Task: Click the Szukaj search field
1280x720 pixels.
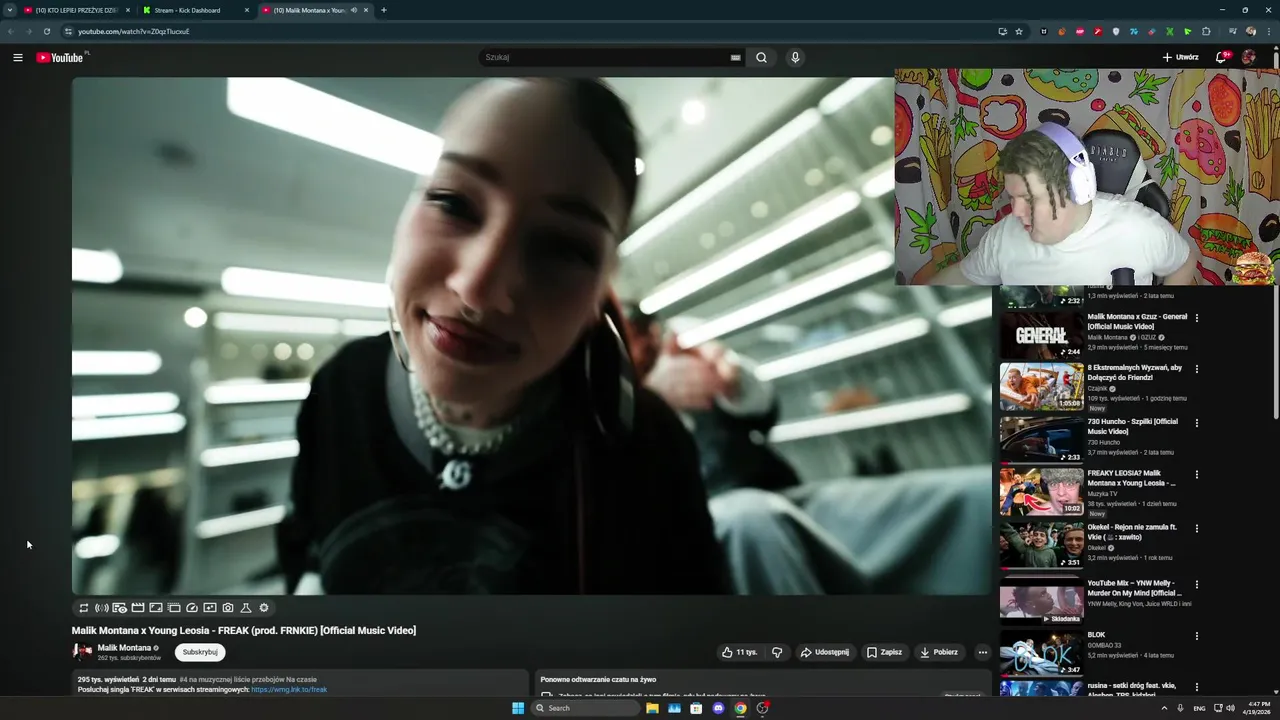Action: (605, 58)
